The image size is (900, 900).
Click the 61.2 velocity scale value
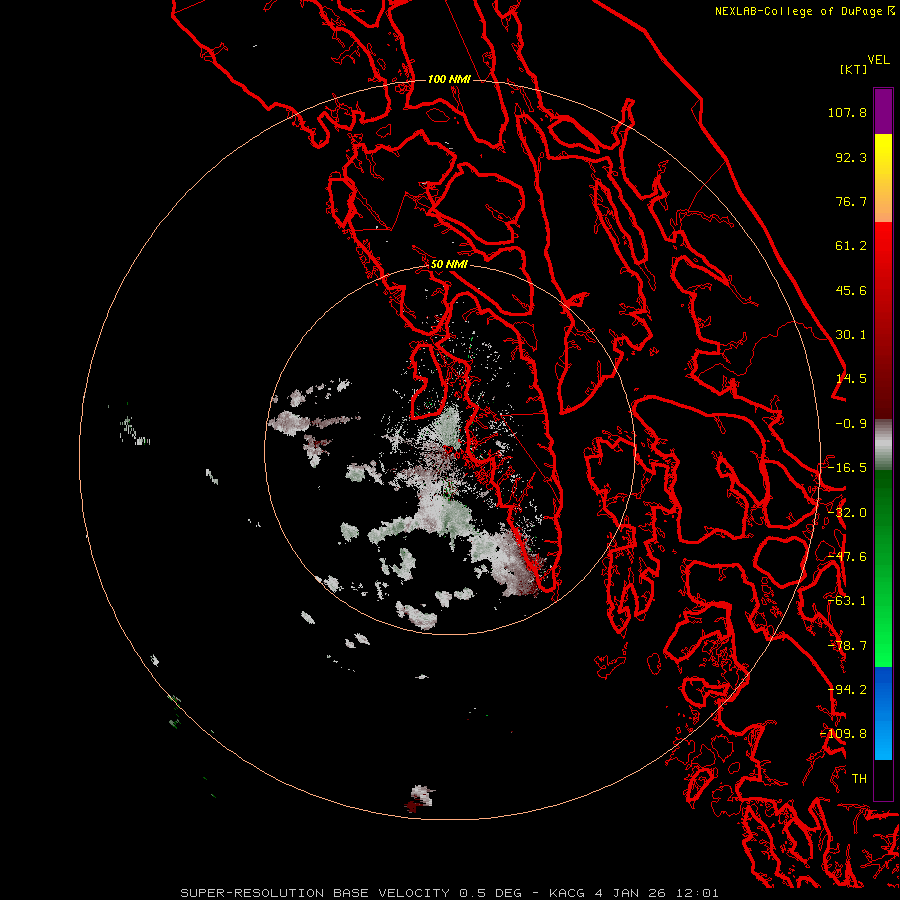(851, 246)
